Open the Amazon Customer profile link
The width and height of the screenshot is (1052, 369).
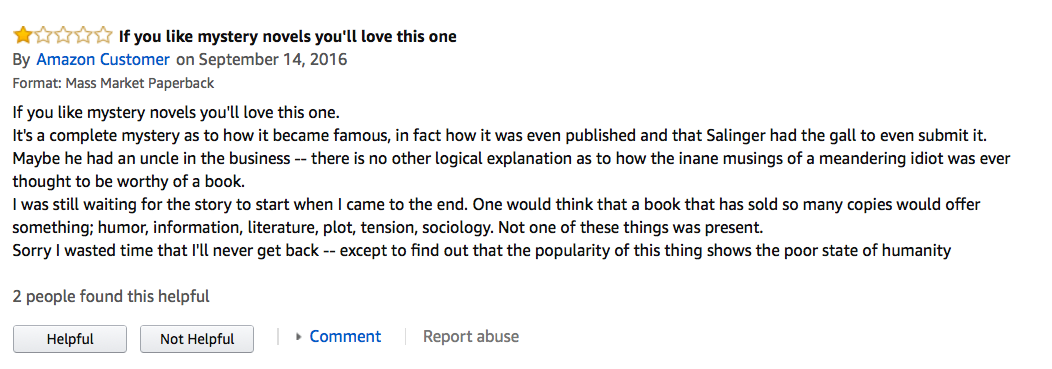(103, 60)
